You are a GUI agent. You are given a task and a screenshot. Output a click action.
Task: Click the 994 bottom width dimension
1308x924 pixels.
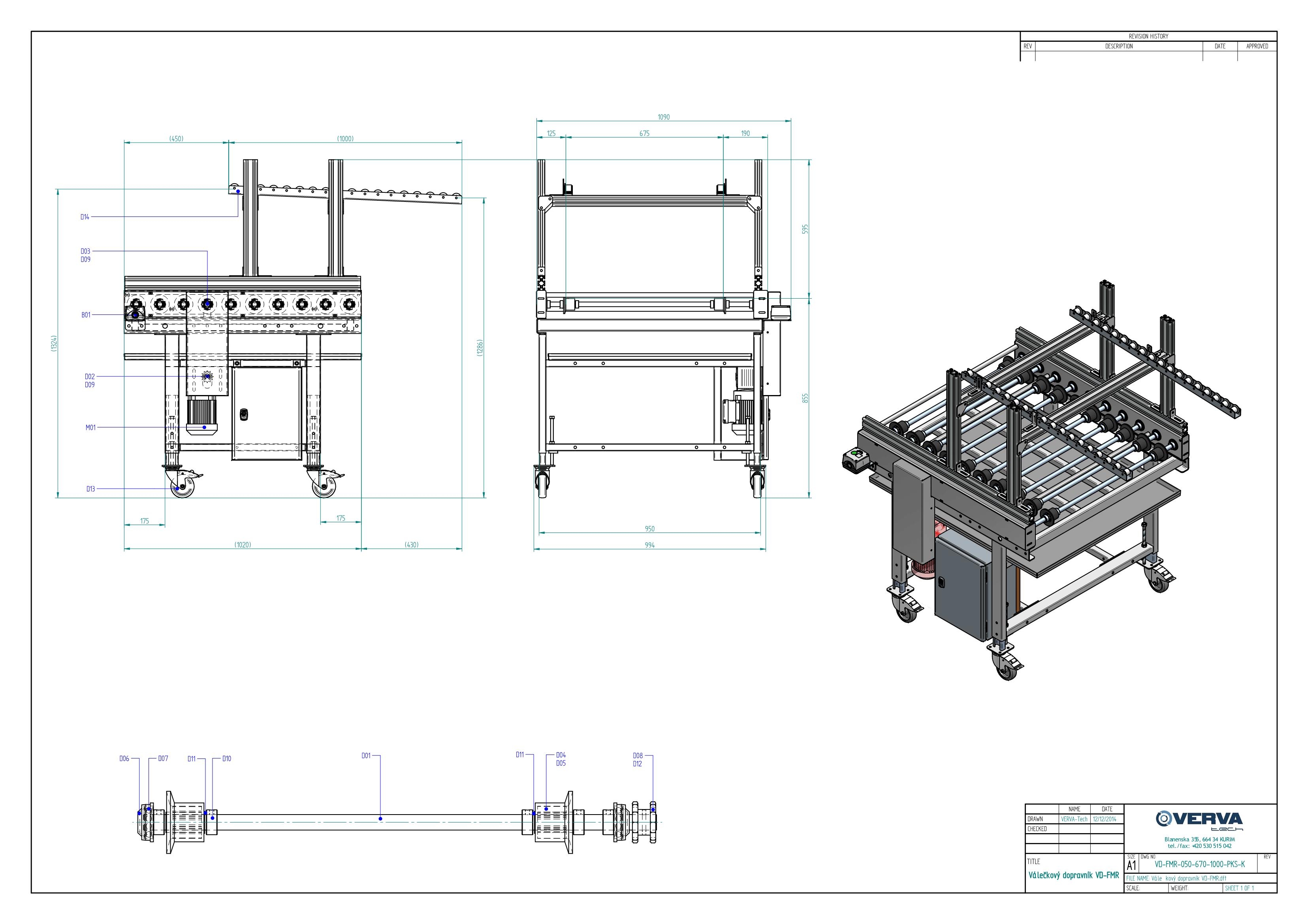649,546
